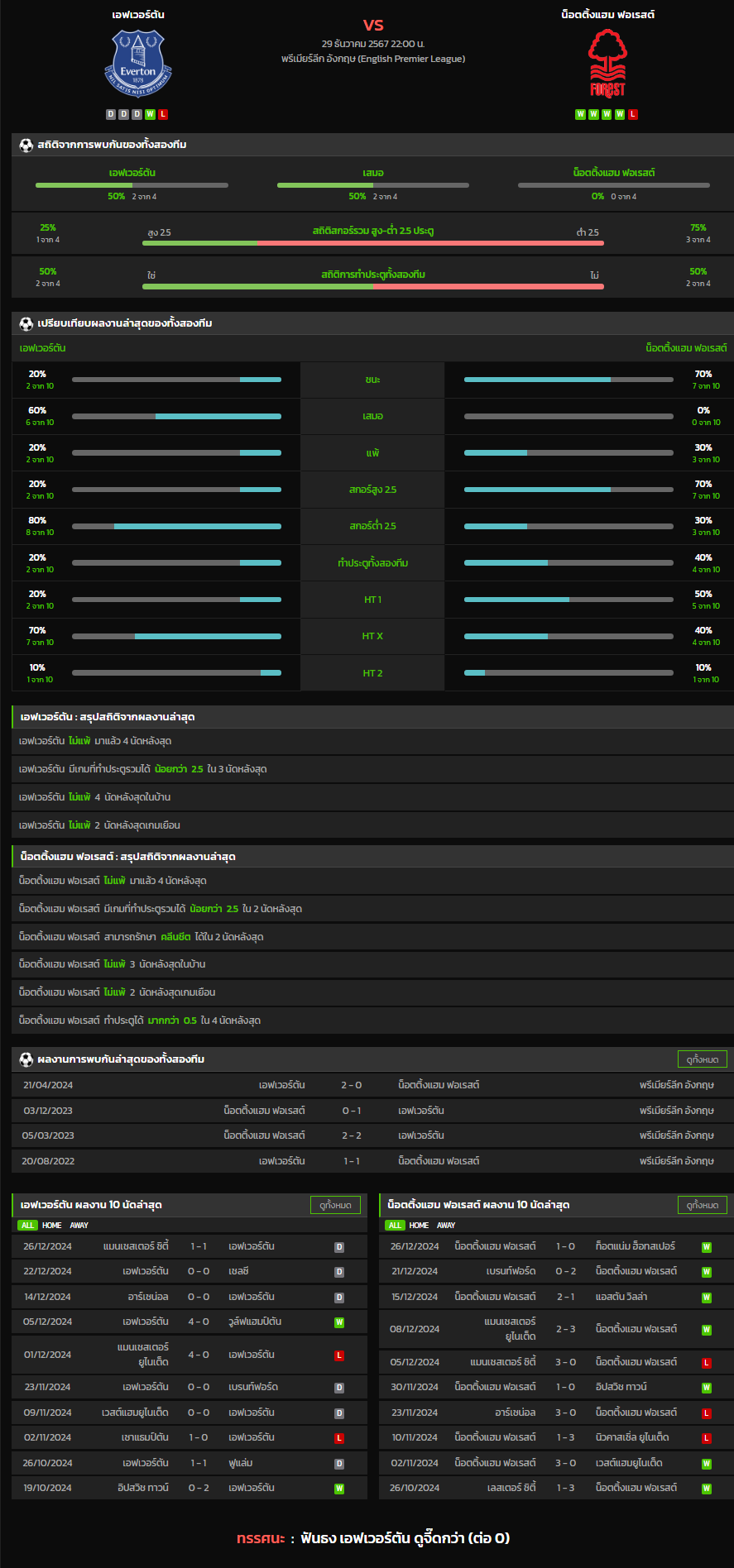The height and width of the screenshot is (1568, 734).
Task: Click the 'สกอร์ต่ำ 2.5' row label in comparison table
Action: (372, 526)
